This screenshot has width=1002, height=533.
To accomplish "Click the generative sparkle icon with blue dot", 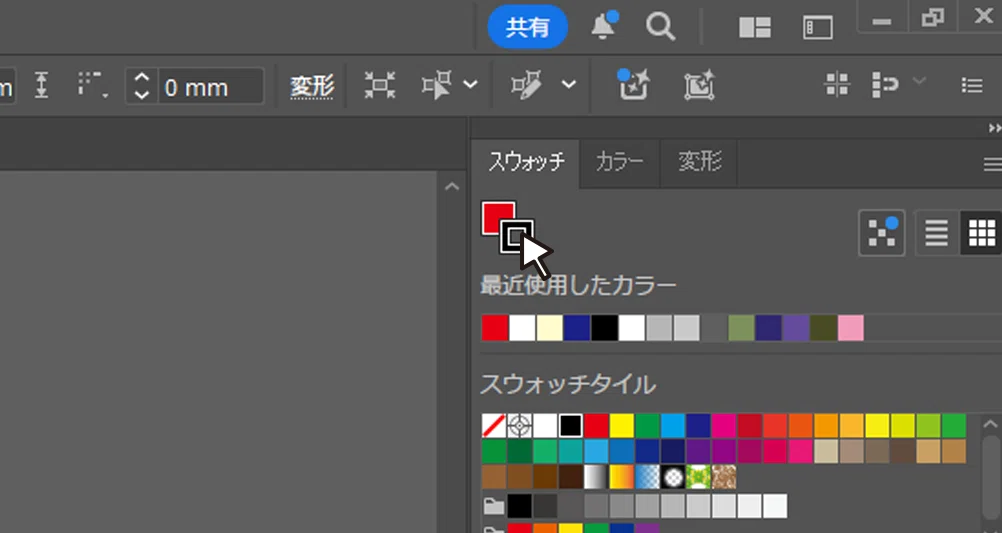I will pyautogui.click(x=634, y=85).
